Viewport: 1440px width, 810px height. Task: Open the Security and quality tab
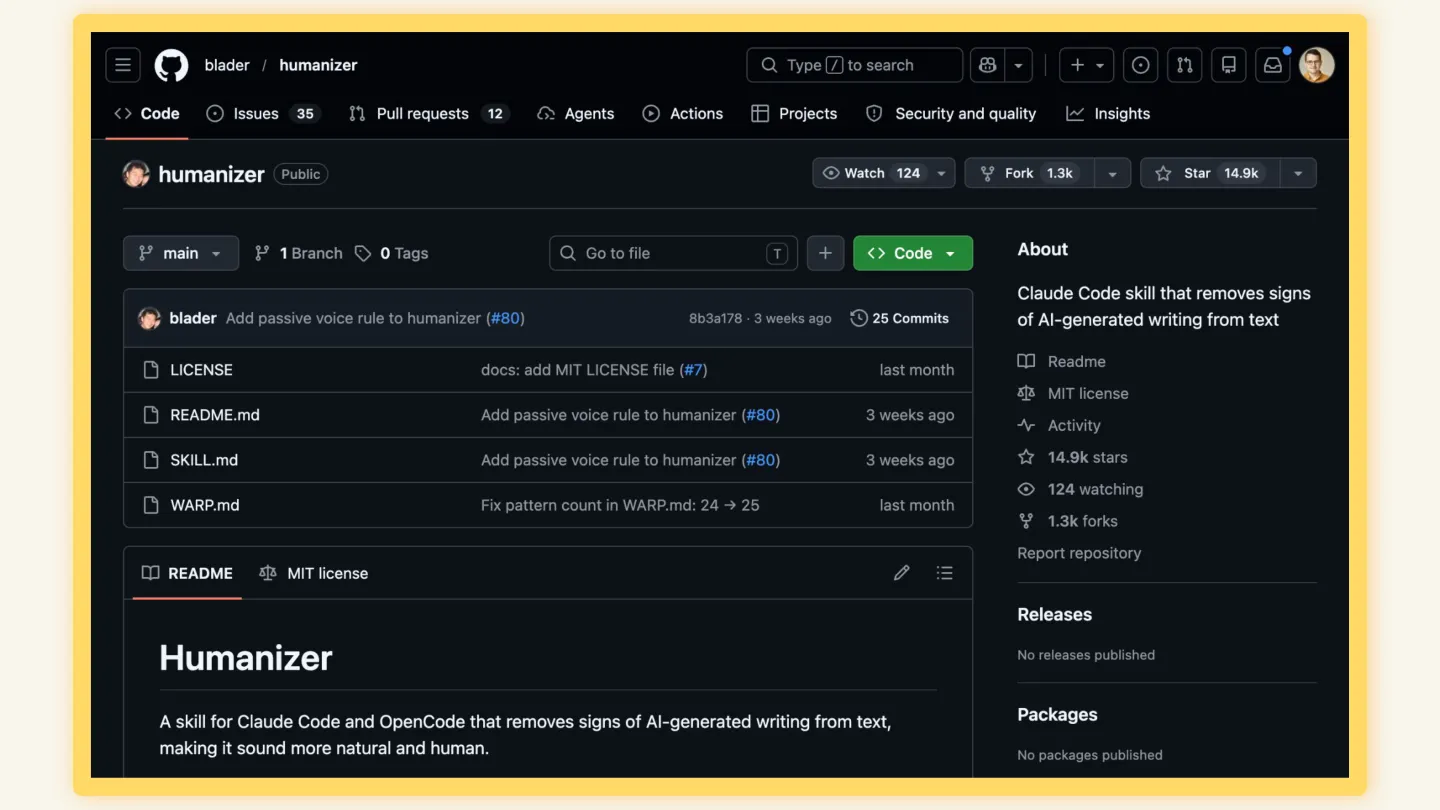(951, 114)
